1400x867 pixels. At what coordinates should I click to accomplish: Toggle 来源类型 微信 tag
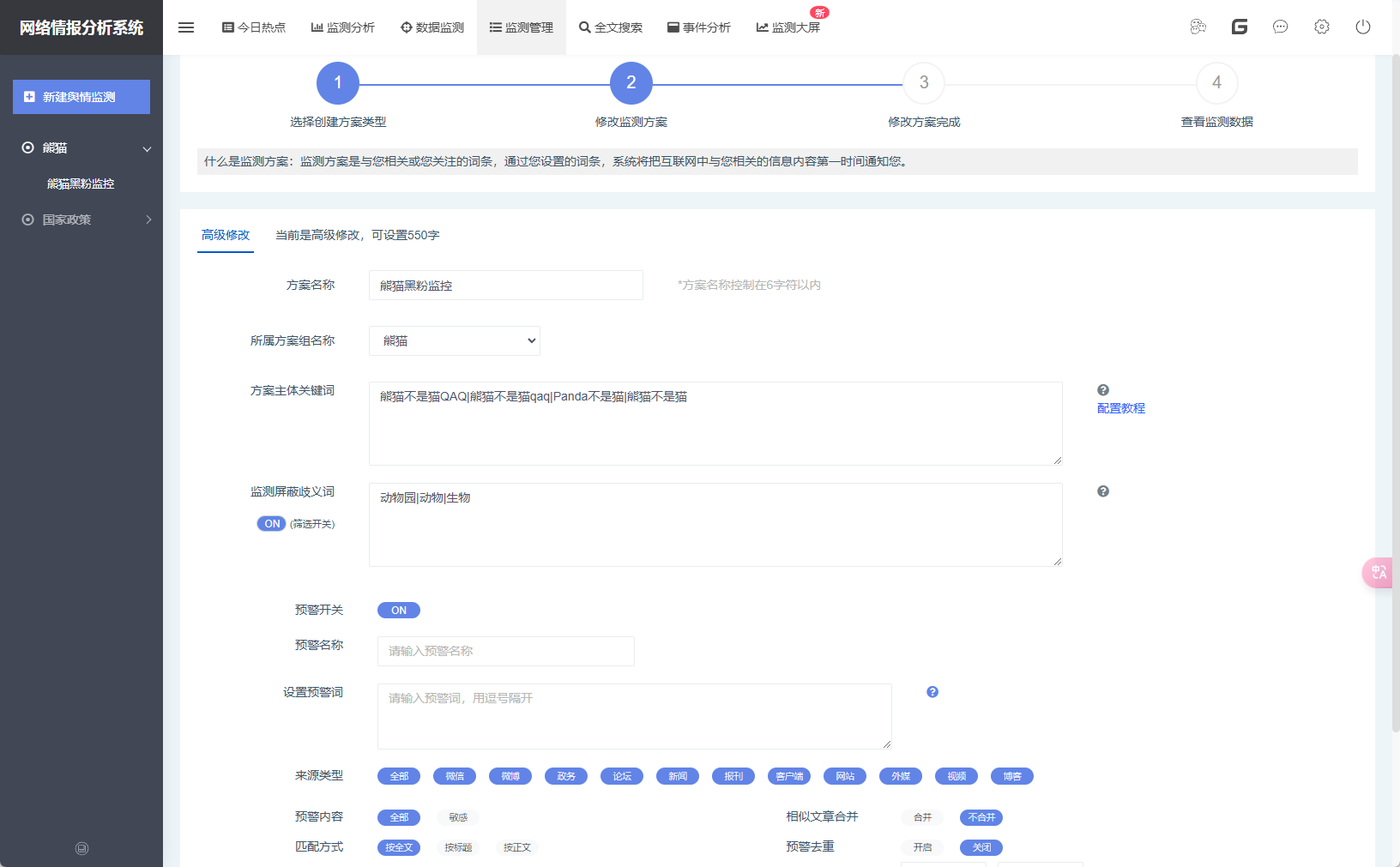(x=455, y=776)
